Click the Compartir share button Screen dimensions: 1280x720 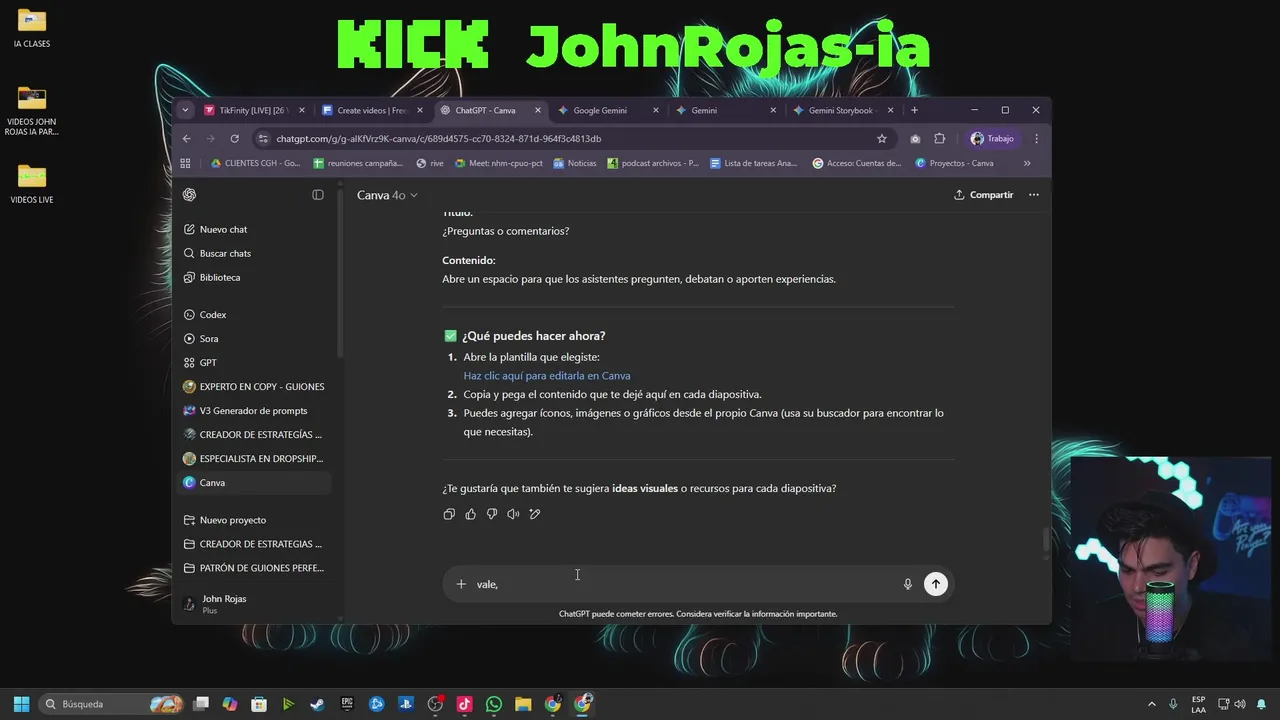(983, 195)
